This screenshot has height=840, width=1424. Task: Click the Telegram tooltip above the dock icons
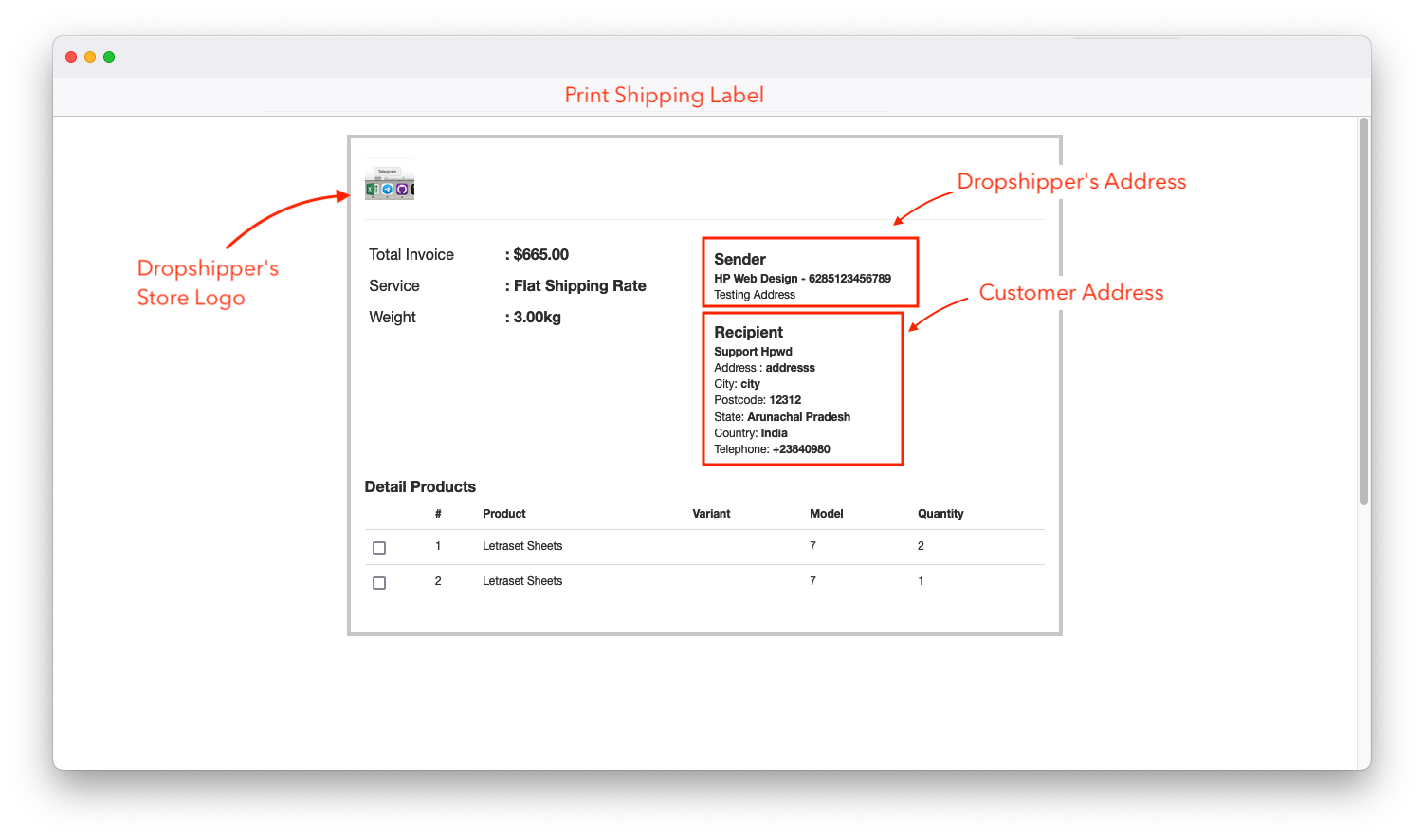coord(387,171)
